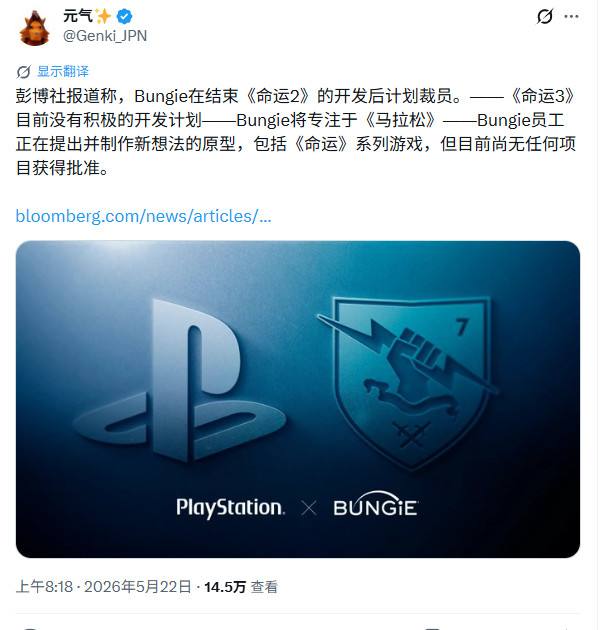
Task: Open the PlayStation × Bungie attached image
Action: [298, 399]
